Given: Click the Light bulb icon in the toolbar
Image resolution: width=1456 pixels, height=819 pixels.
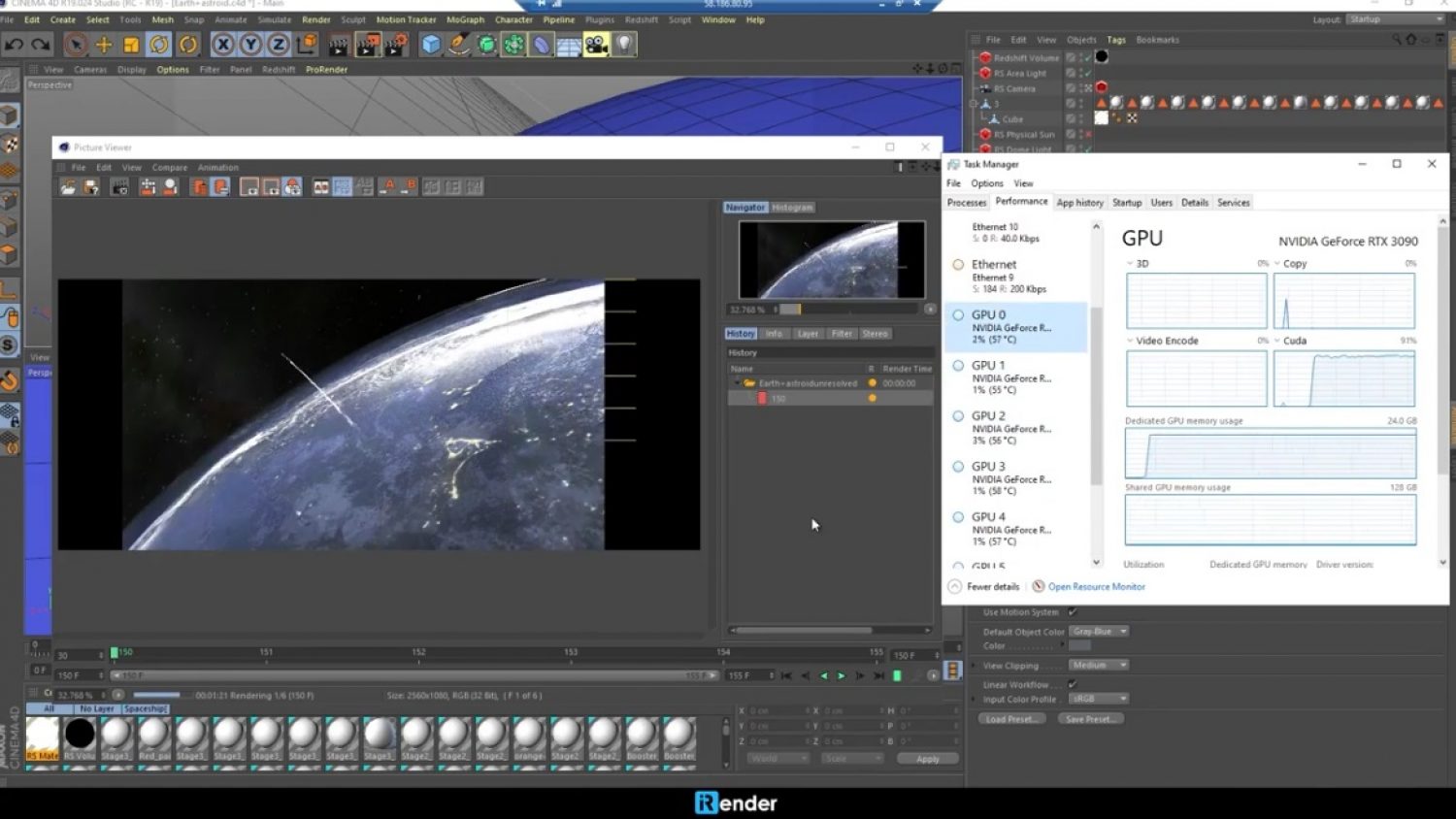Looking at the screenshot, I should pyautogui.click(x=624, y=45).
